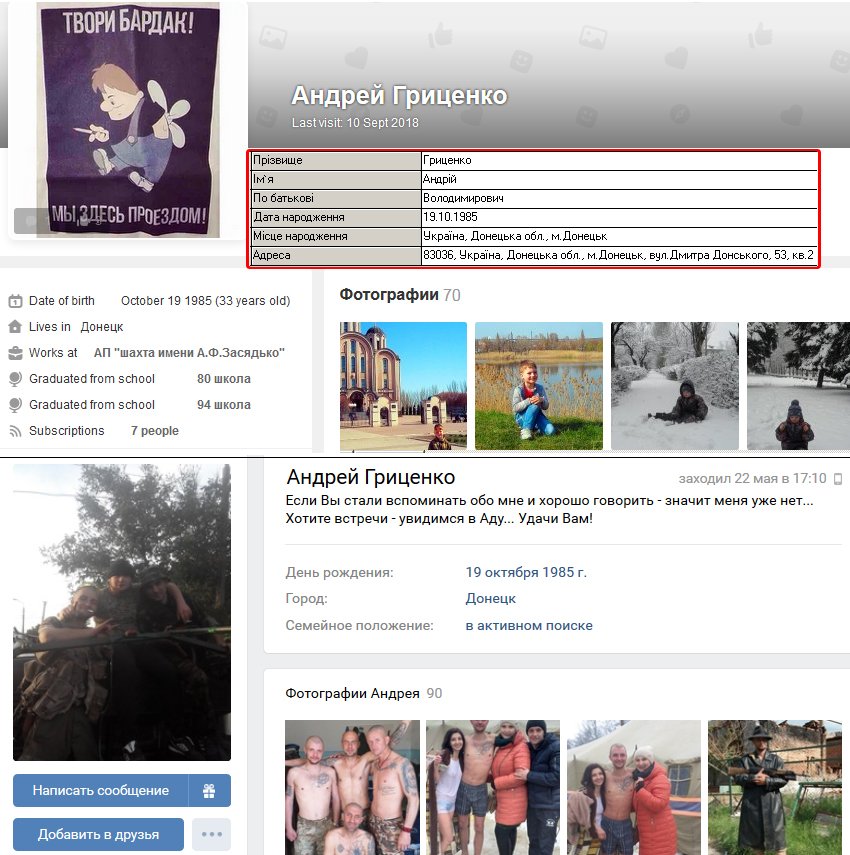Click the upper profile name Андрей Гриценко

[x=400, y=95]
